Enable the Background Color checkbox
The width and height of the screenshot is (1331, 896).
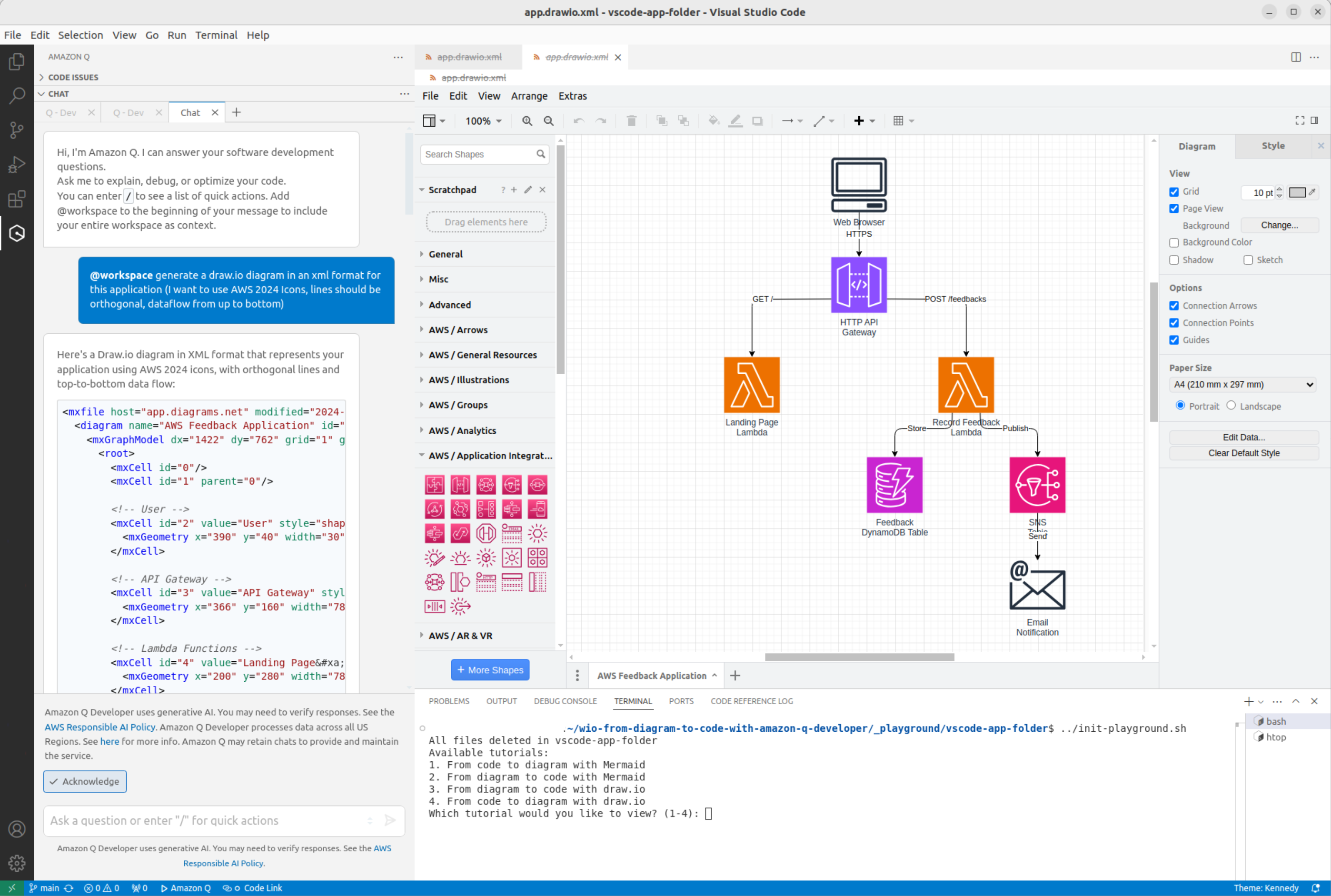1174,243
